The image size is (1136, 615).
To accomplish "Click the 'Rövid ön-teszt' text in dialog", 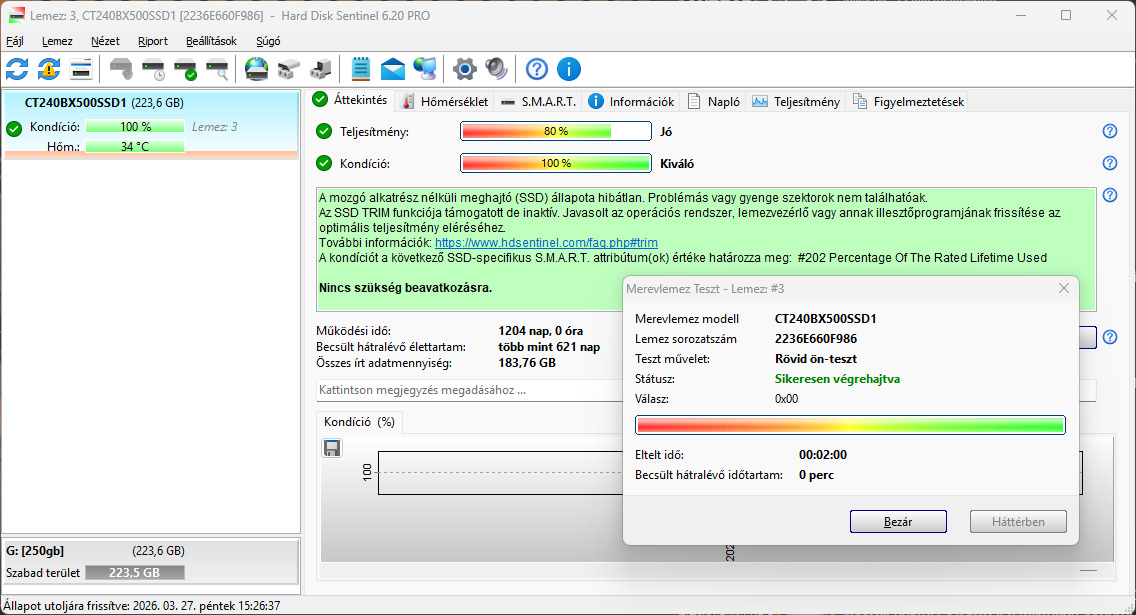I will (x=816, y=359).
